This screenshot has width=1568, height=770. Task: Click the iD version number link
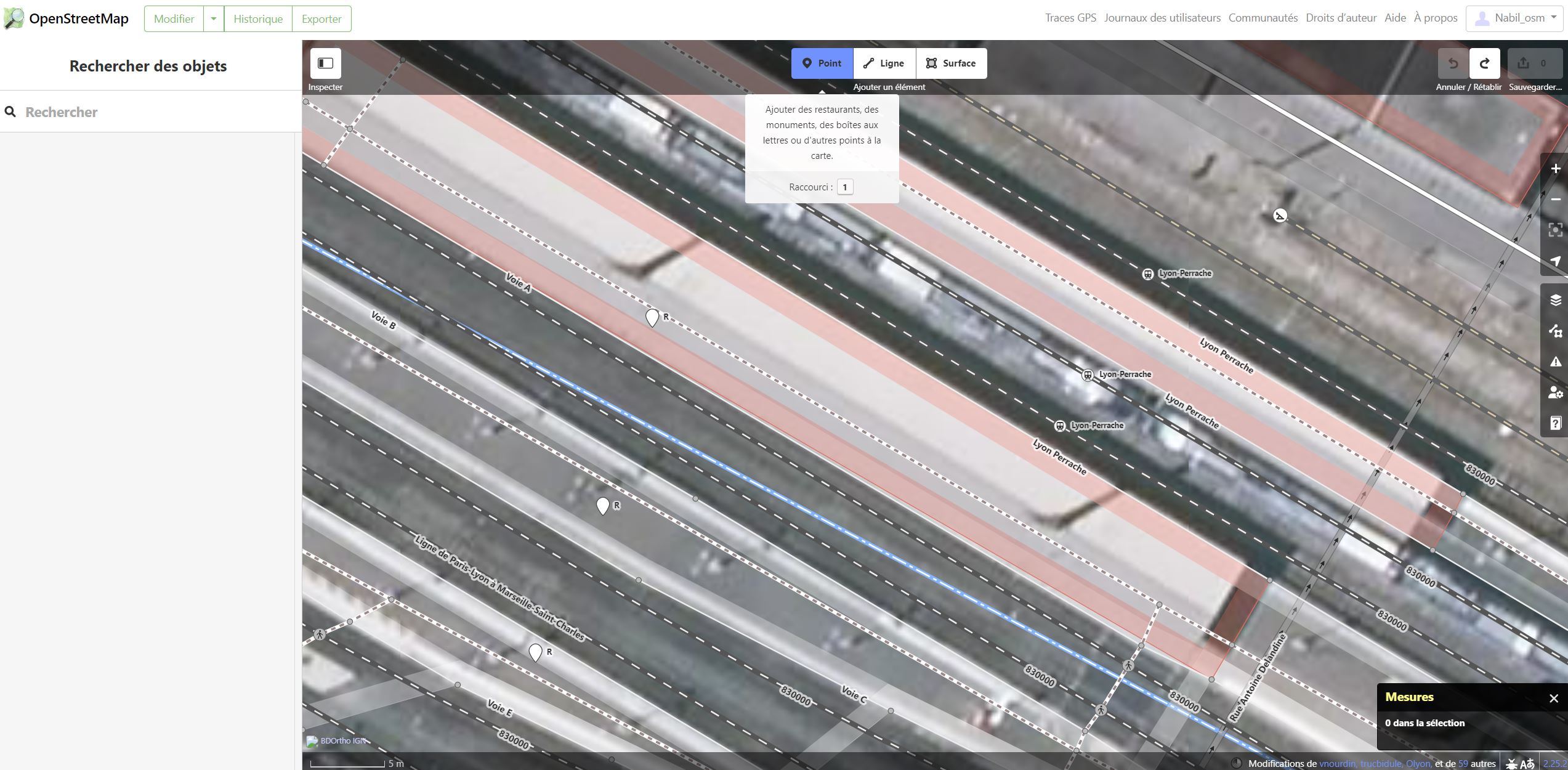(x=1556, y=764)
